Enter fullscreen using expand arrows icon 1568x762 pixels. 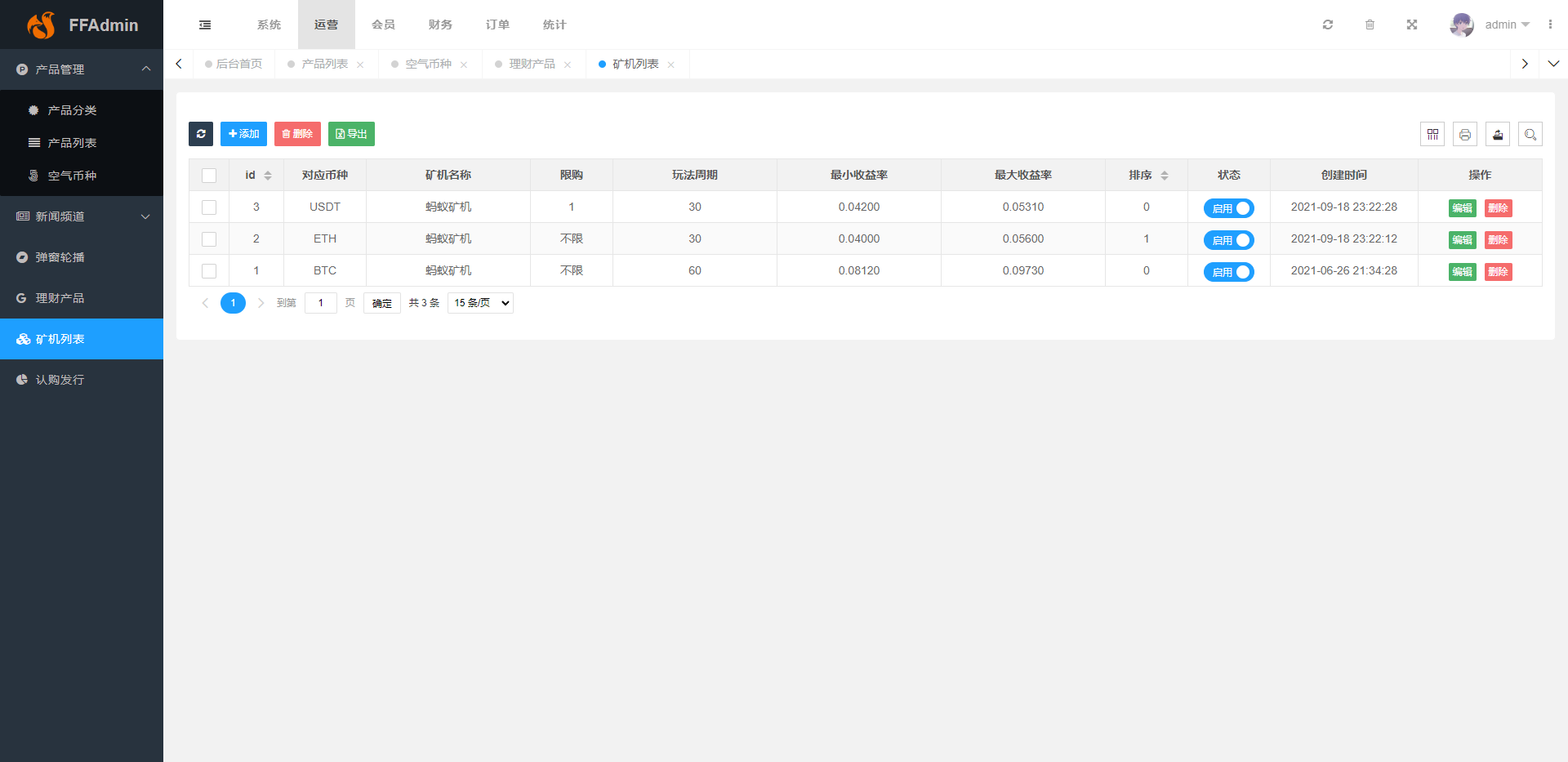[1412, 25]
